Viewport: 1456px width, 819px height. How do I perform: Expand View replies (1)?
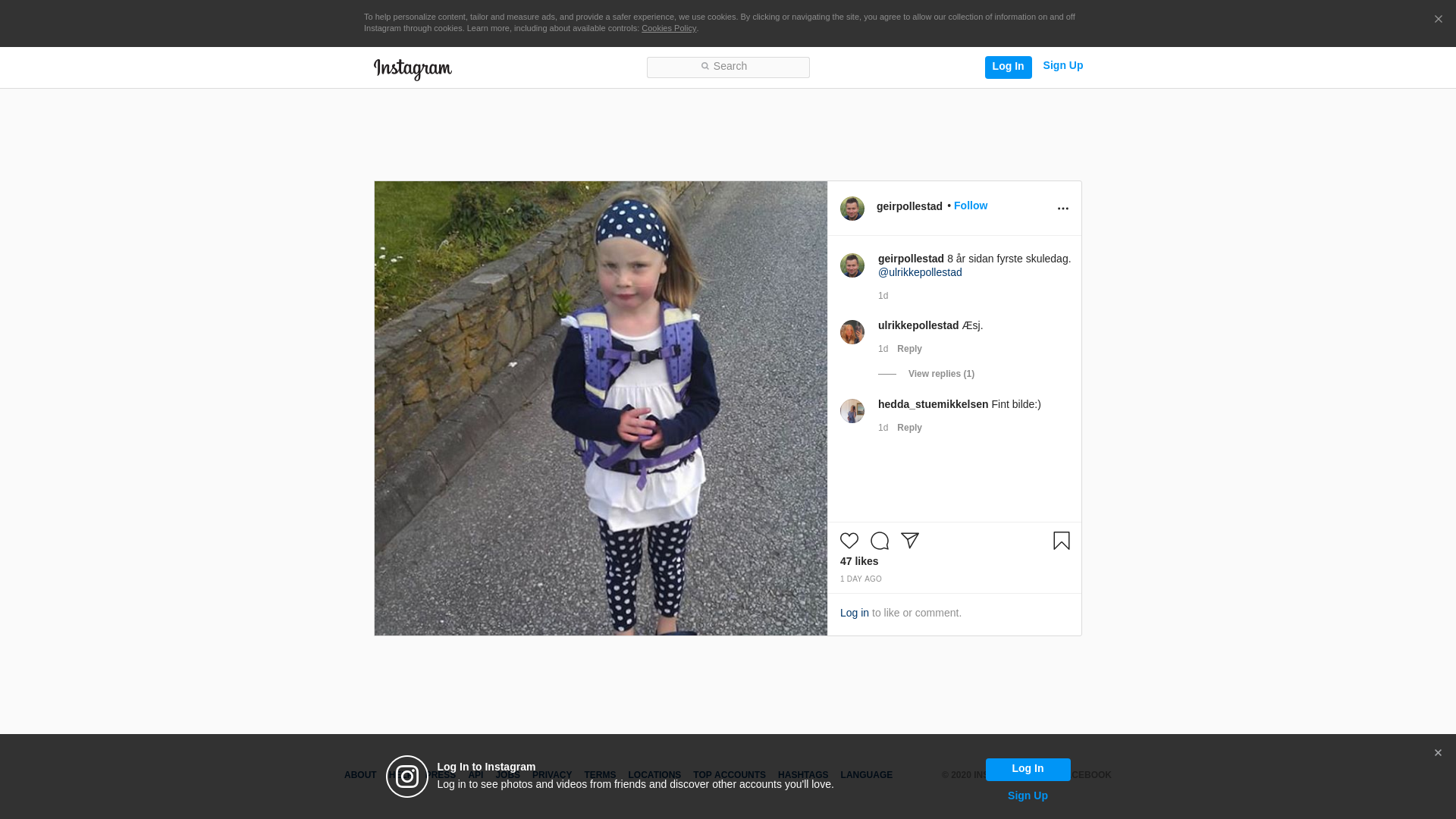[941, 374]
